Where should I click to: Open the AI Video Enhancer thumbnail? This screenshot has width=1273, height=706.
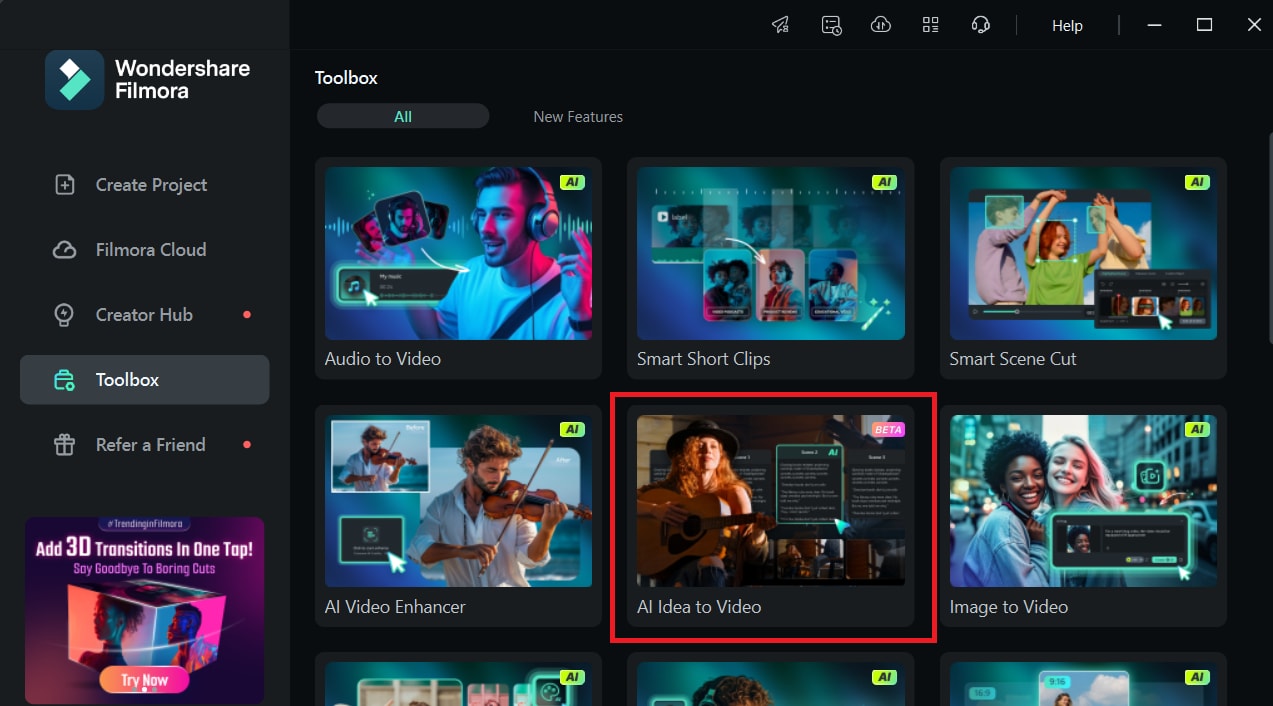(458, 501)
